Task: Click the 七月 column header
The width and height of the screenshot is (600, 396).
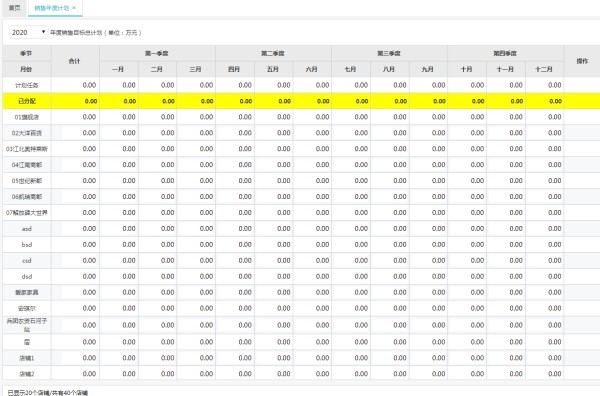Action: tap(350, 69)
